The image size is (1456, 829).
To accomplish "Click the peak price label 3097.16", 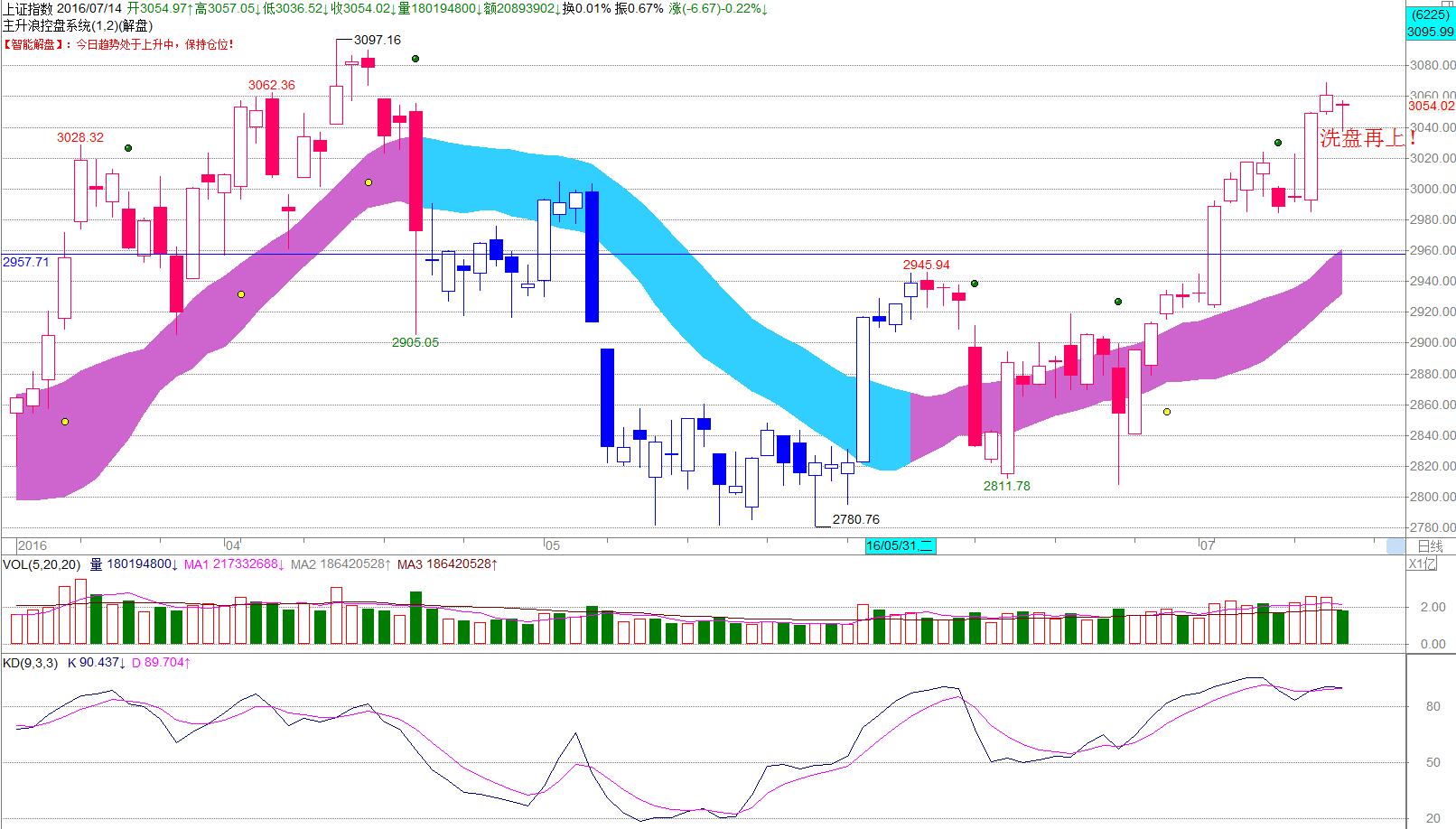I will tap(378, 40).
